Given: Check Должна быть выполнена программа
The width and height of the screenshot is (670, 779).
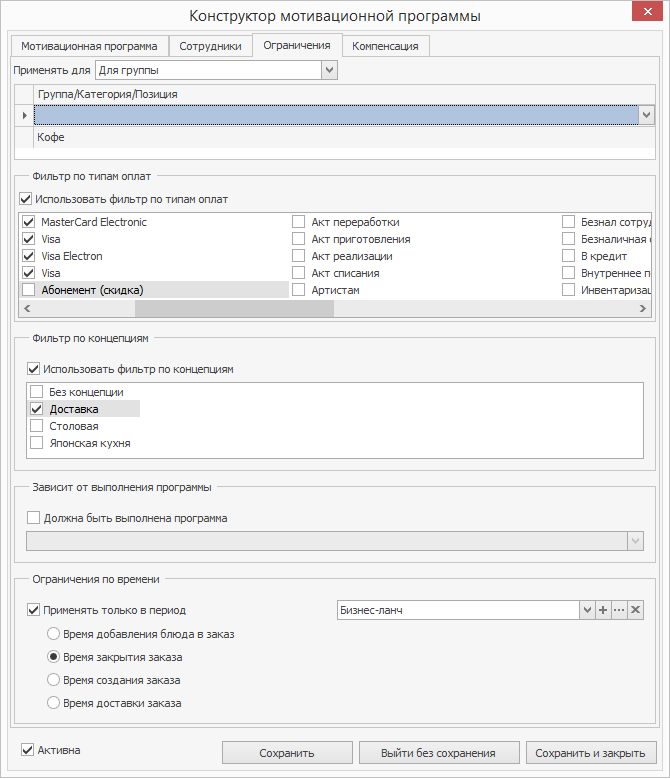Looking at the screenshot, I should [35, 518].
